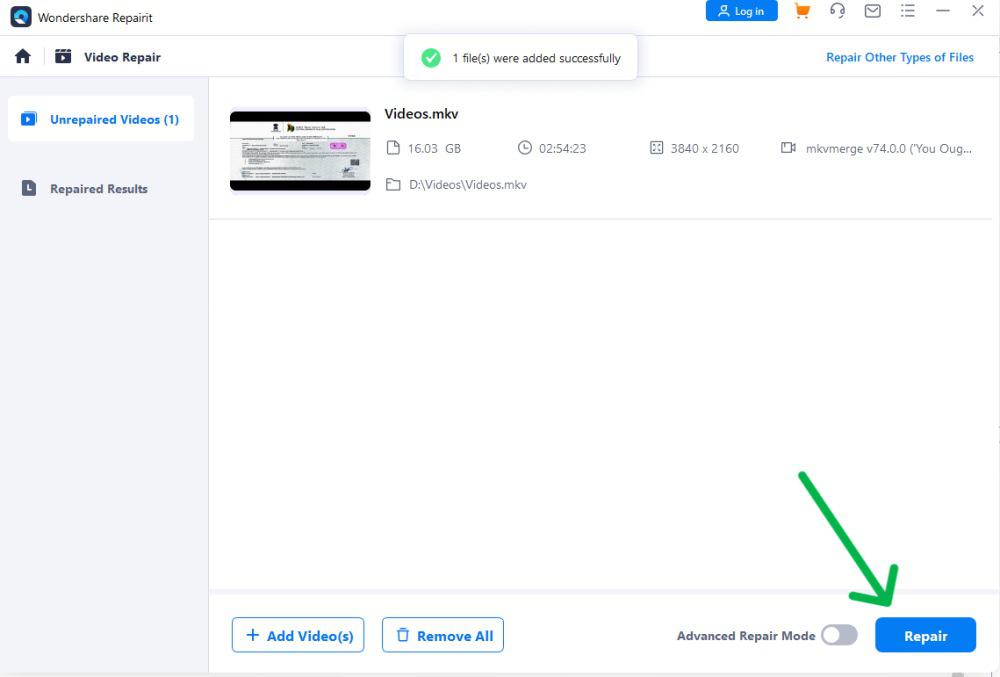The height and width of the screenshot is (677, 1000).
Task: Click the mkvmerge v74.0.0 encoder text
Action: point(888,149)
